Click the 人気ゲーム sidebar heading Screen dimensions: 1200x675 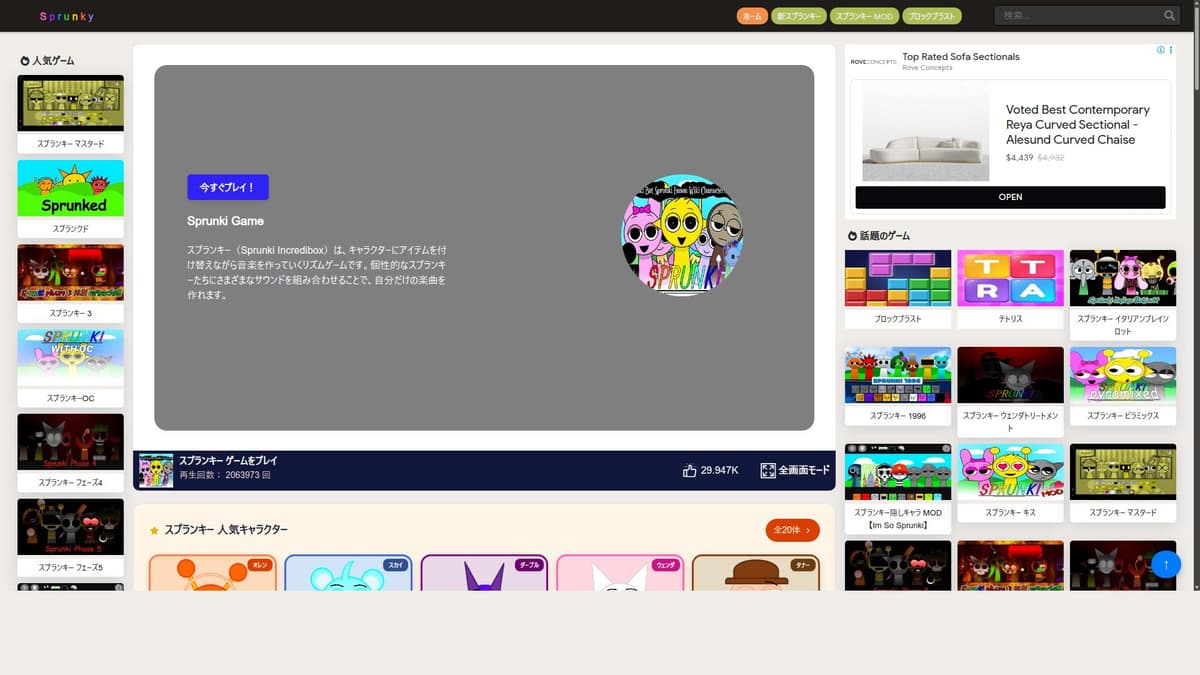53,60
